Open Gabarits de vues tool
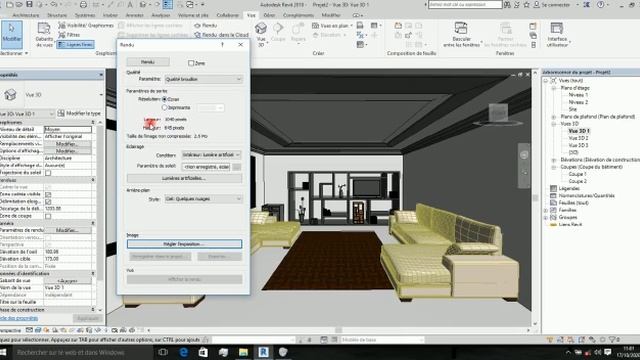This screenshot has width=640, height=360. (x=44, y=34)
